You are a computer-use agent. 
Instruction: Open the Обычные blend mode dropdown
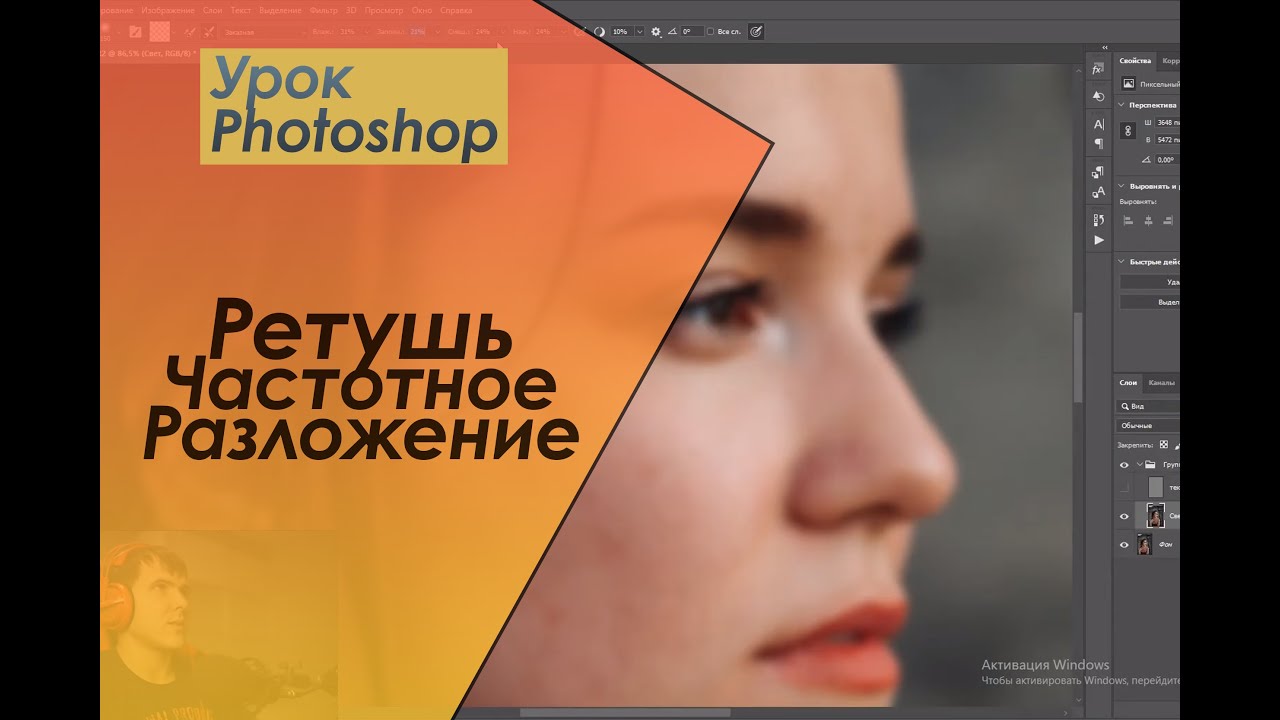(x=1148, y=426)
